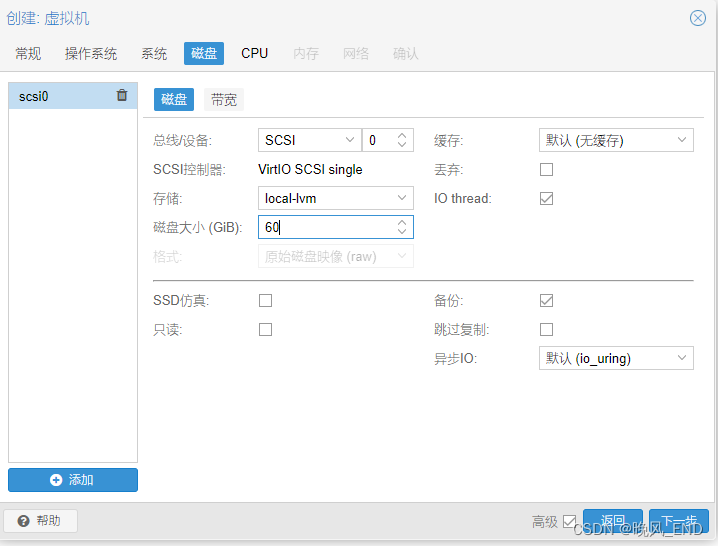718x546 pixels.
Task: Open the disabled 格式 raw format dropdown
Action: [x=402, y=256]
